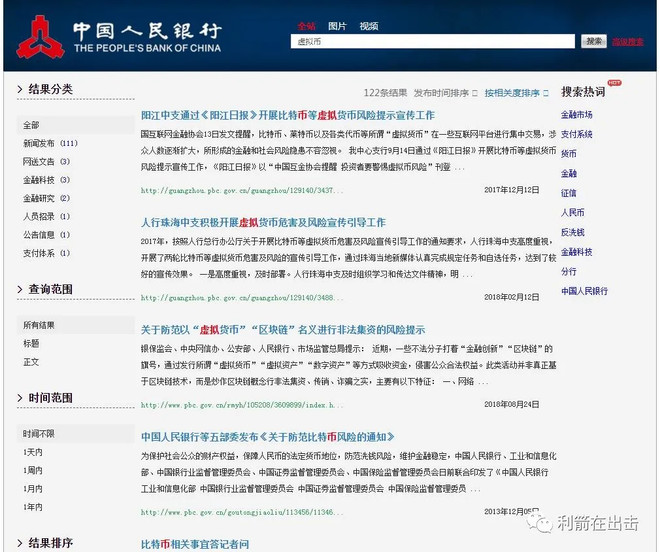
Task: Click the 2018年02月12日 result date
Action: [x=511, y=297]
